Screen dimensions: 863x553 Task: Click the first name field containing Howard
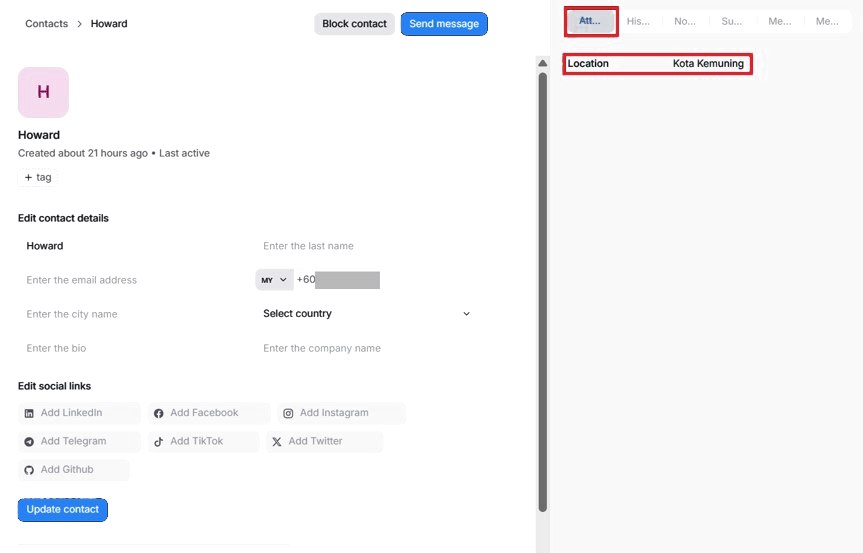[132, 246]
